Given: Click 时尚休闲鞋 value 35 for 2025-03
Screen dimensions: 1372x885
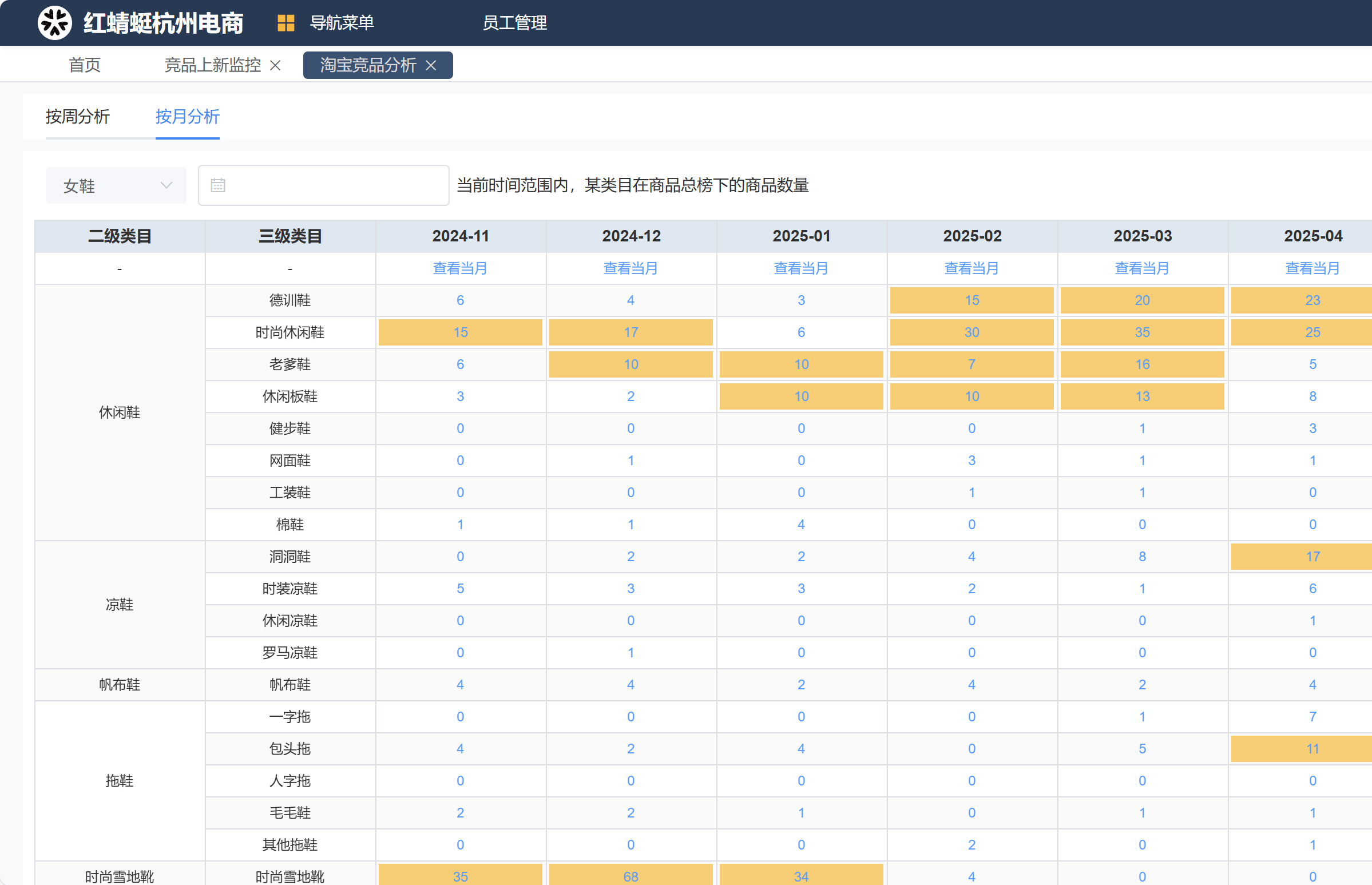Looking at the screenshot, I should tap(1143, 333).
